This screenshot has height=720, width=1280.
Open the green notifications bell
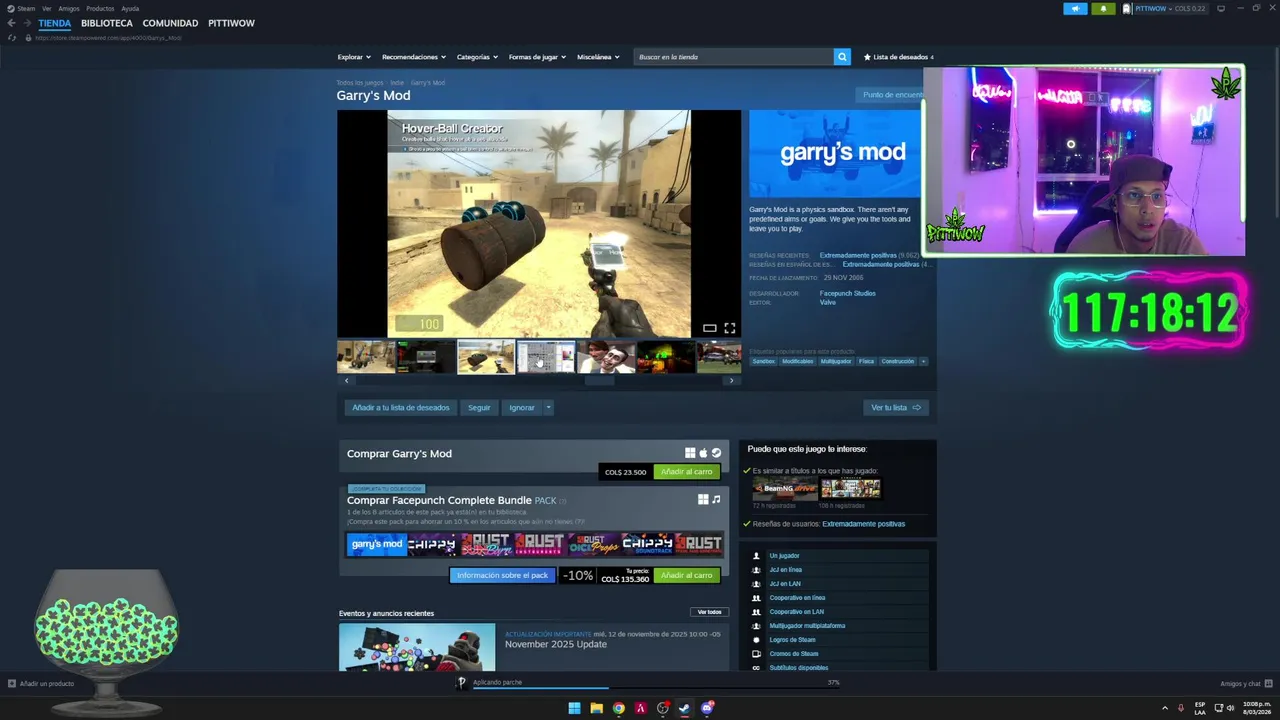pos(1104,8)
